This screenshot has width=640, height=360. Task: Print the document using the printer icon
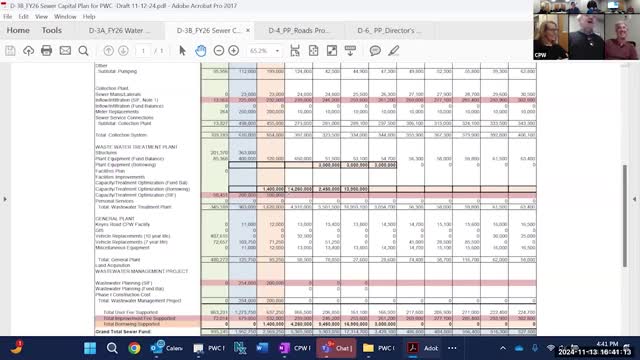(47, 51)
